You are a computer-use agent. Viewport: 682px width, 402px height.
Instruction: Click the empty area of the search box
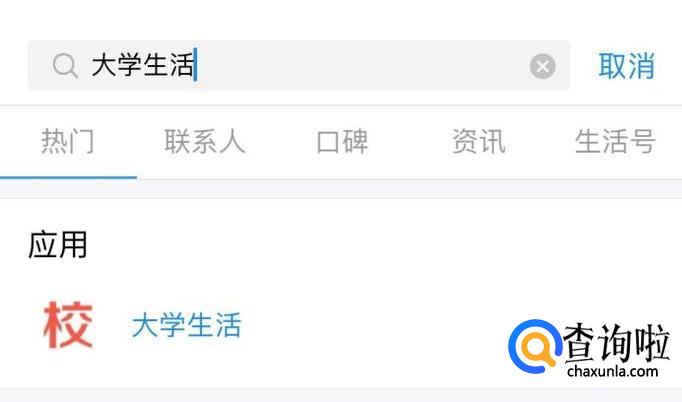(361, 66)
